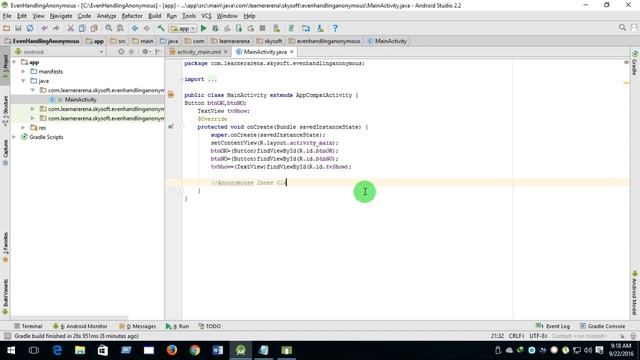This screenshot has width=640, height=360.
Task: Close the activity_main.xml editor tab
Action: click(225, 52)
